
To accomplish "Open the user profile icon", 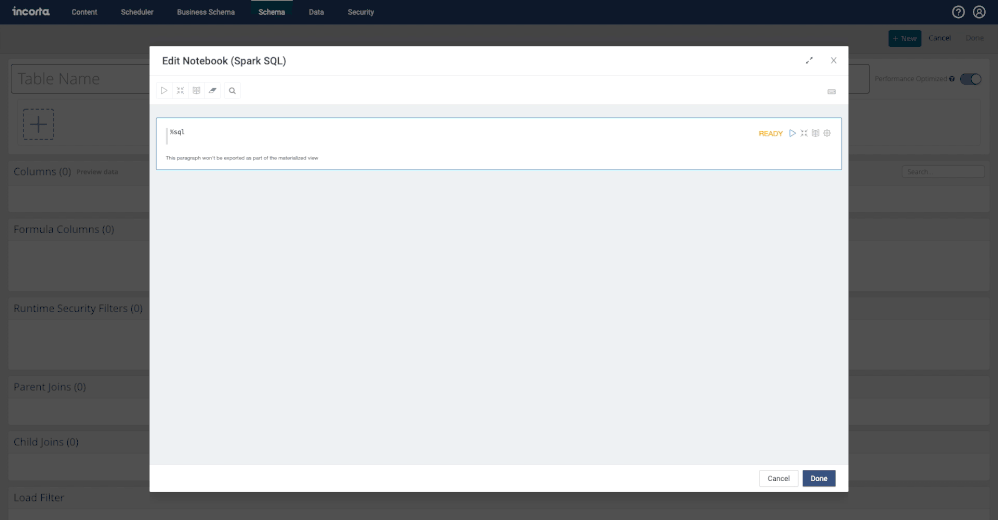I will 979,12.
